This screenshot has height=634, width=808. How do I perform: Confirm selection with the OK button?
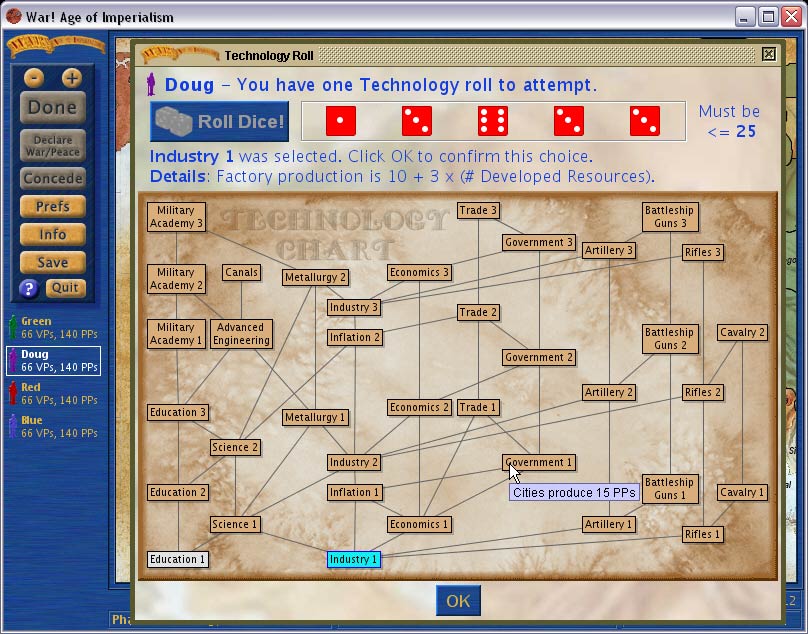tap(458, 601)
